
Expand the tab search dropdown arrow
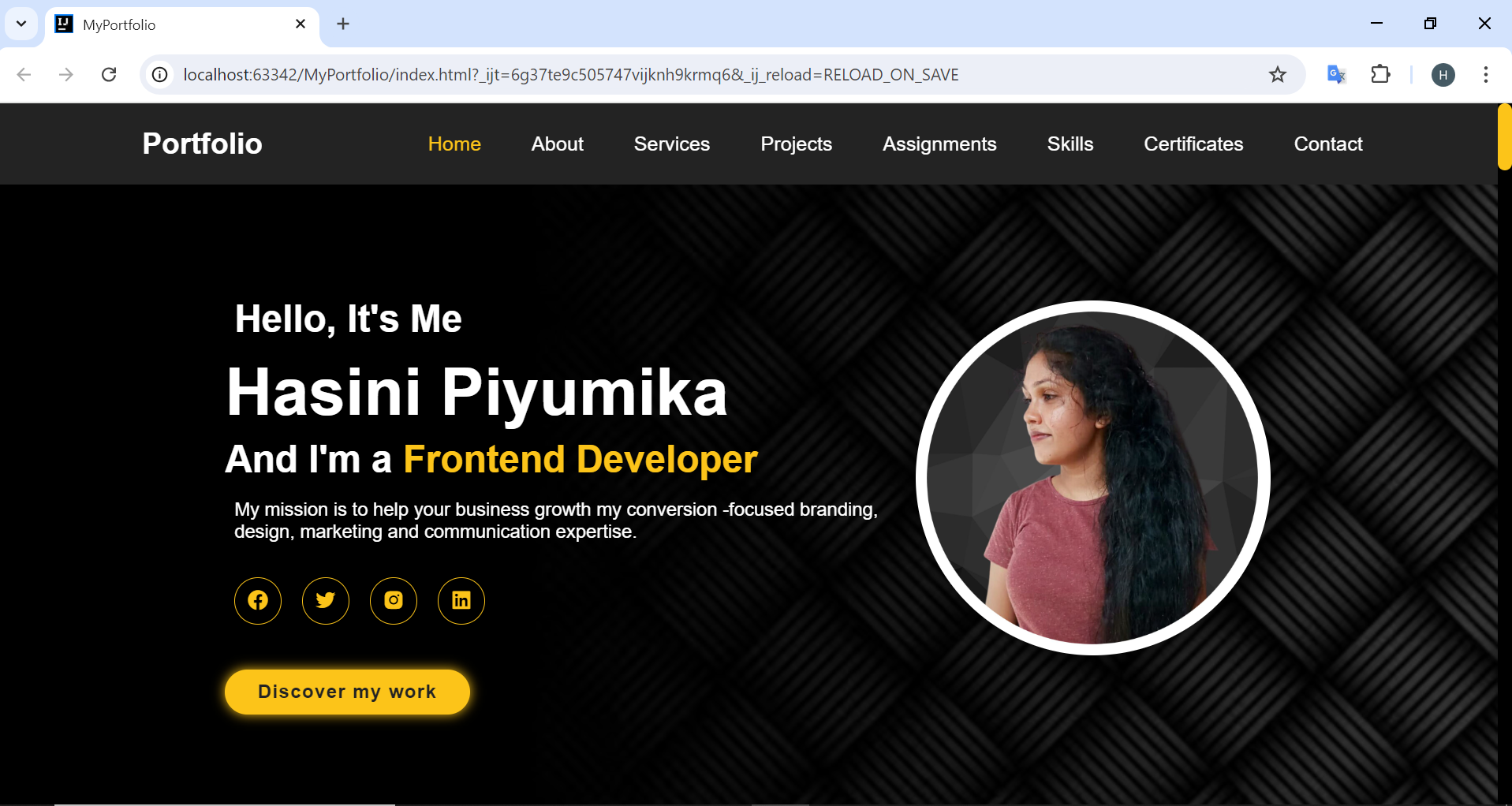(x=21, y=24)
